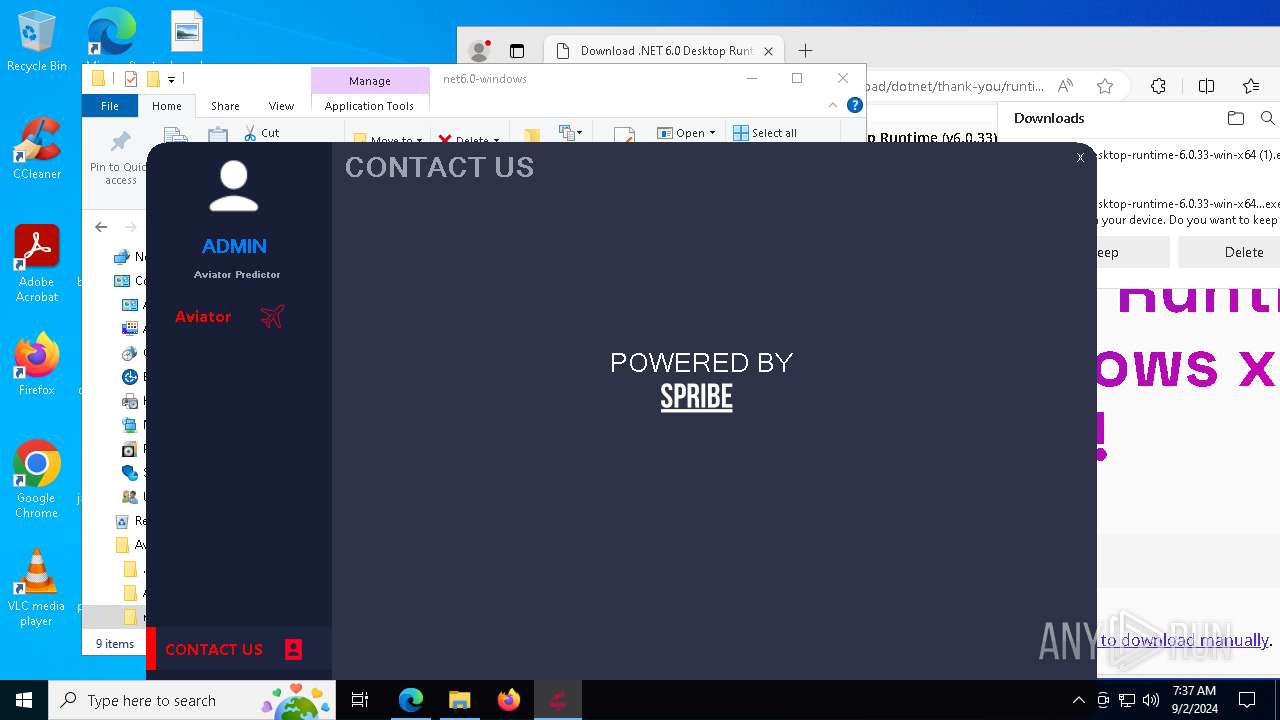Click the red airplane icon beside Aviator
This screenshot has height=720, width=1280.
[272, 316]
